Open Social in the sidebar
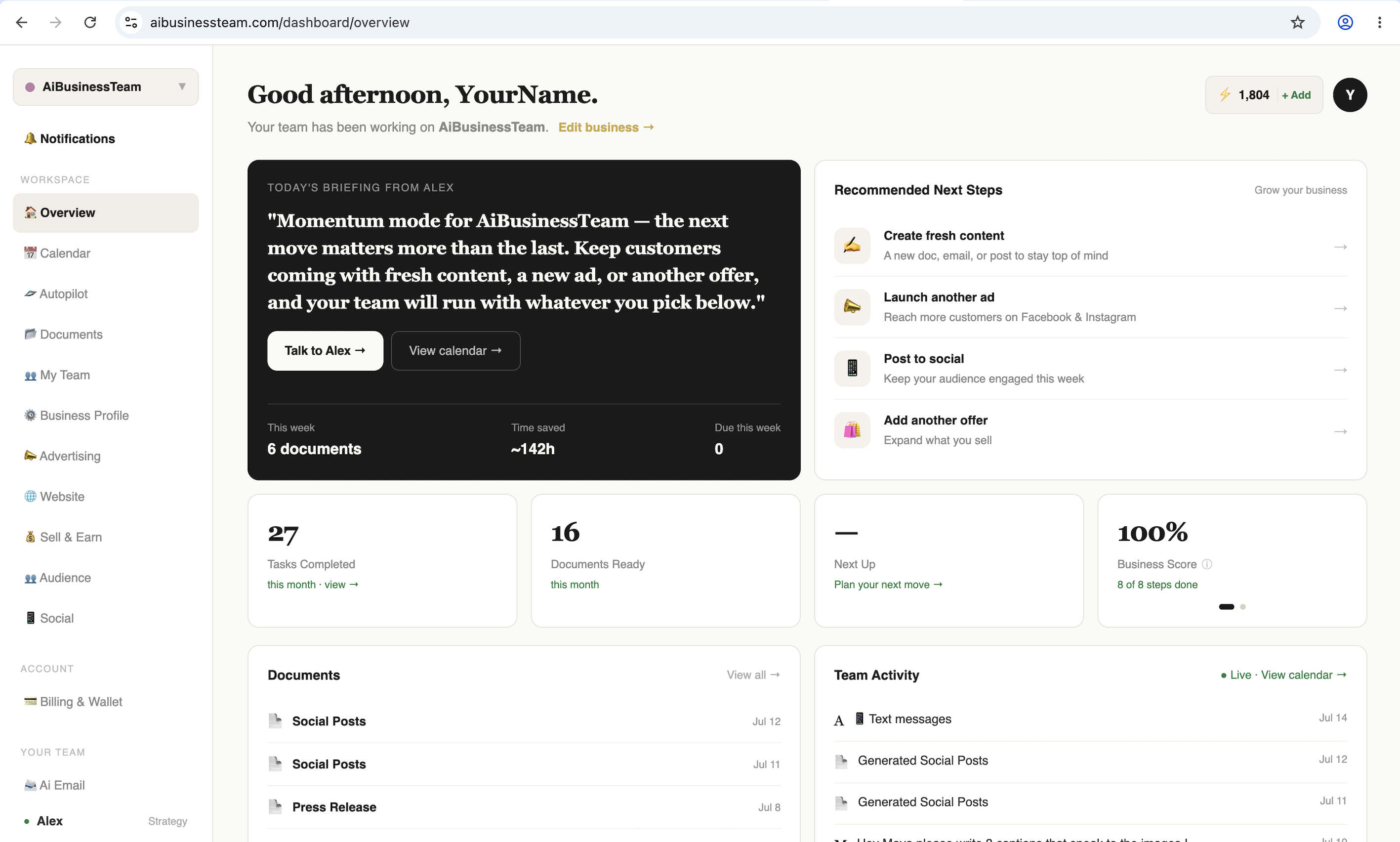 (x=106, y=619)
